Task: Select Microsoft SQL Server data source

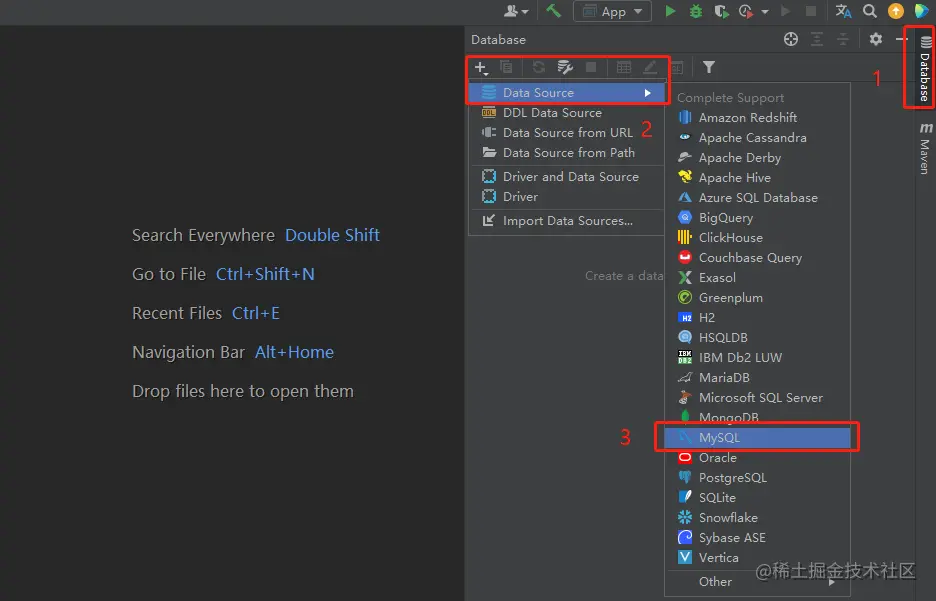Action: tap(757, 397)
